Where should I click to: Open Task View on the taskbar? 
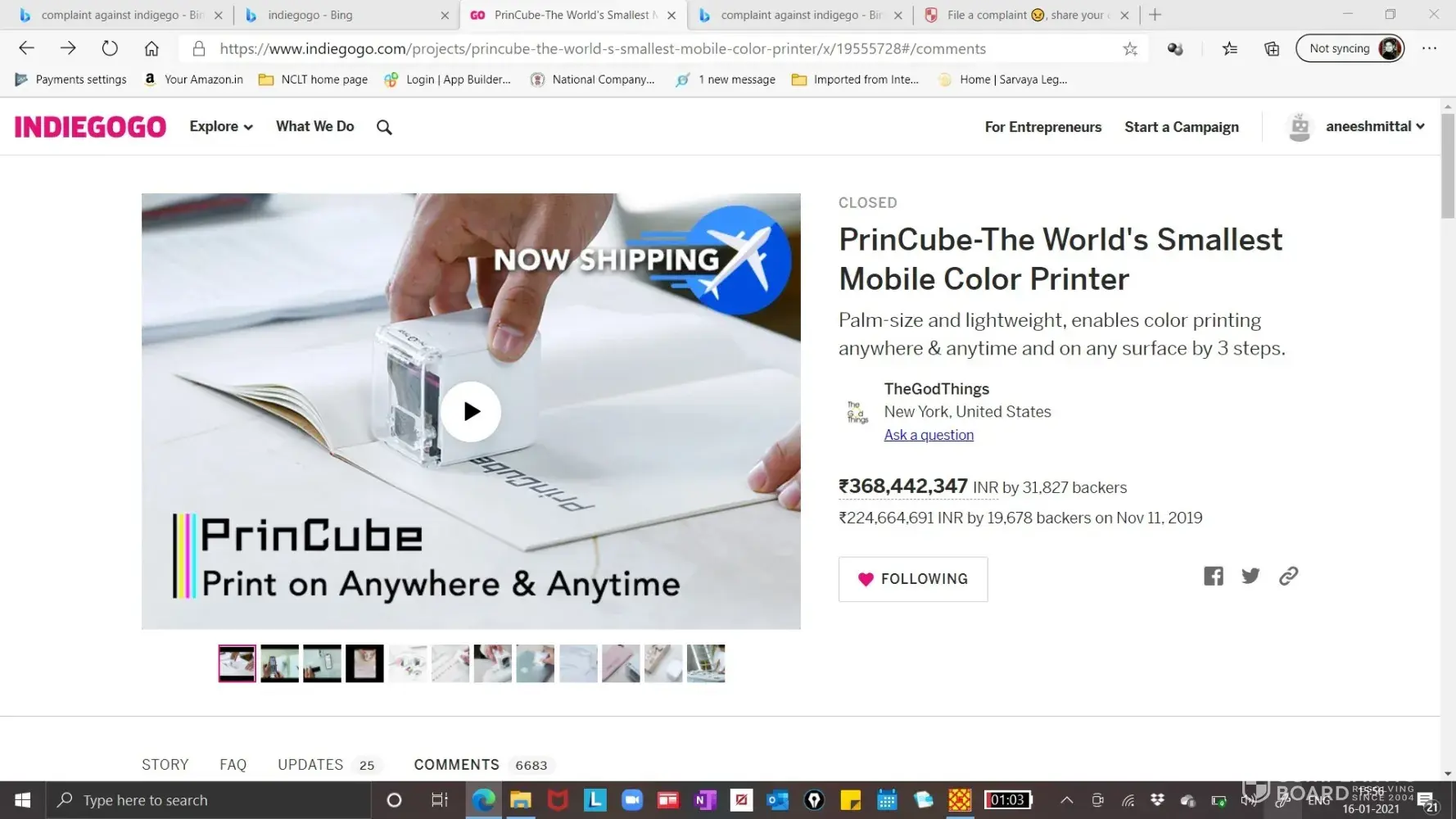pos(440,800)
